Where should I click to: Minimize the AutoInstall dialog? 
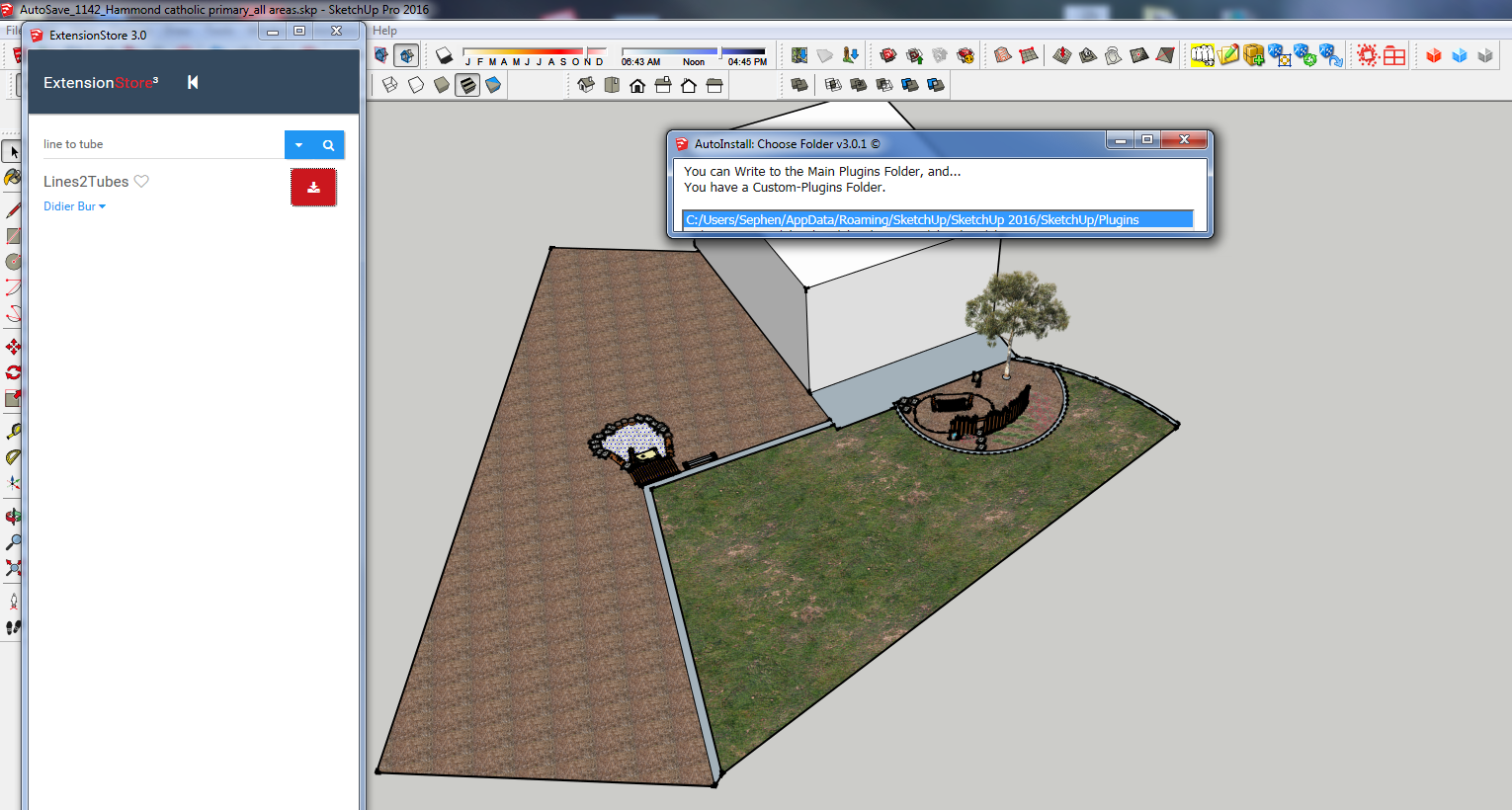(1120, 140)
